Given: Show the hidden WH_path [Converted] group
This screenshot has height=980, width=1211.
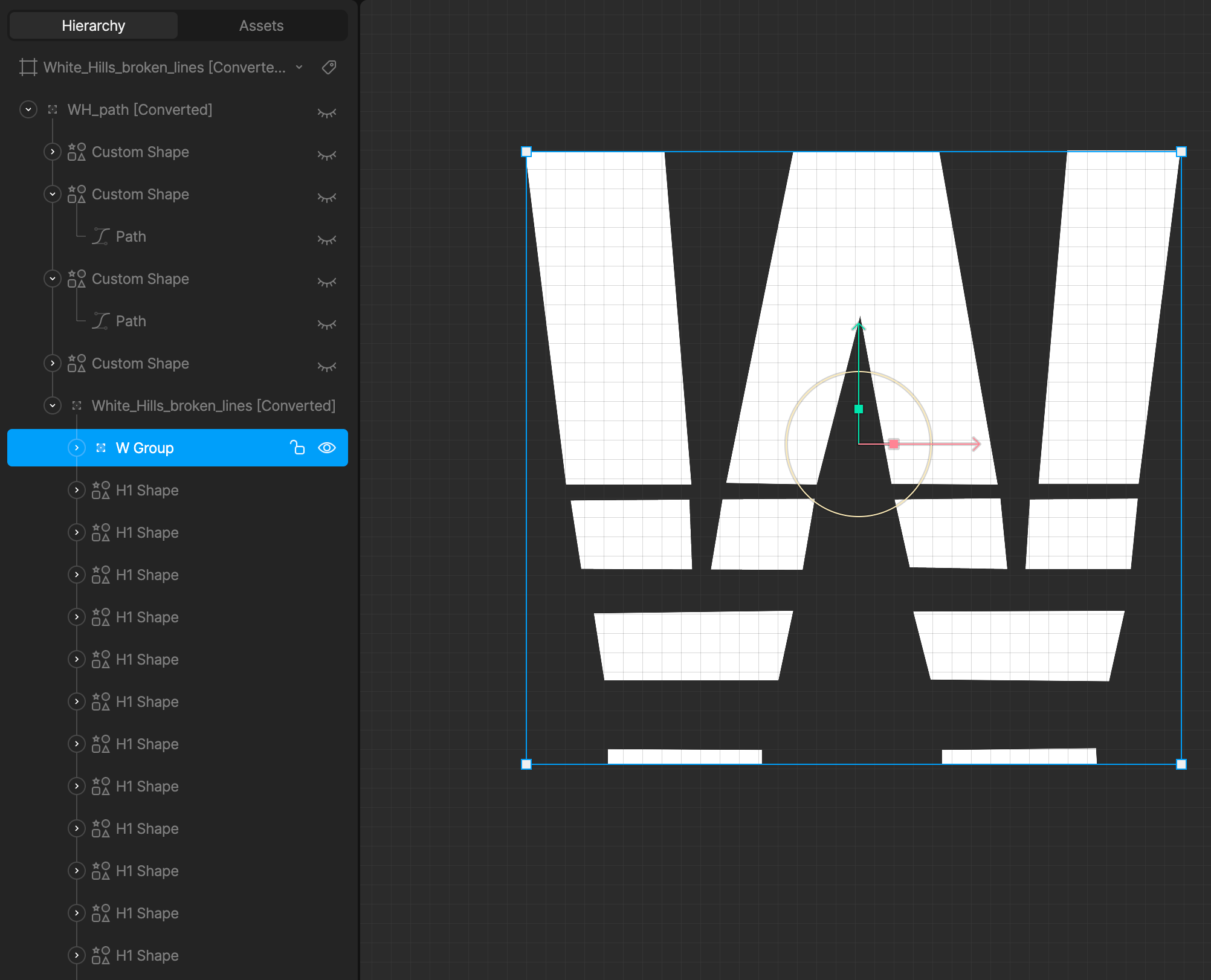Looking at the screenshot, I should [x=327, y=113].
